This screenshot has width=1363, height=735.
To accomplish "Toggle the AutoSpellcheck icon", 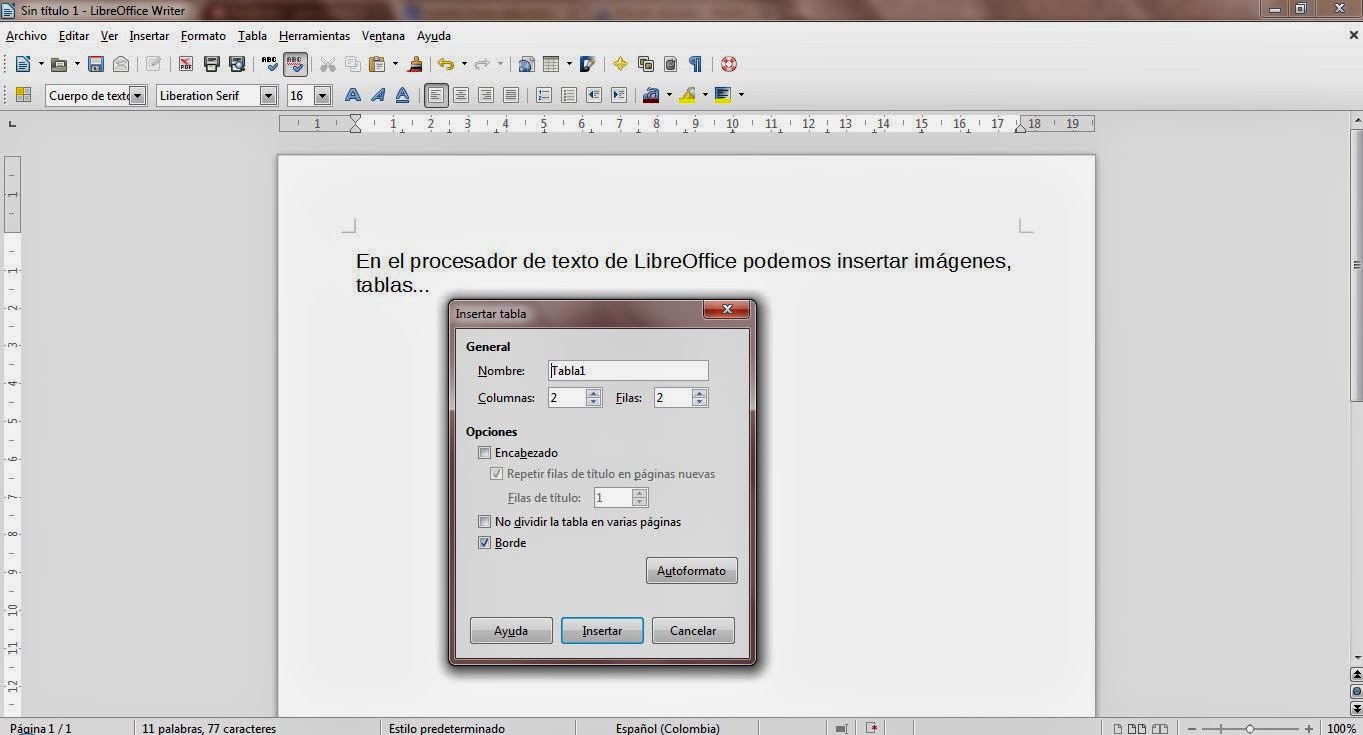I will pos(295,64).
